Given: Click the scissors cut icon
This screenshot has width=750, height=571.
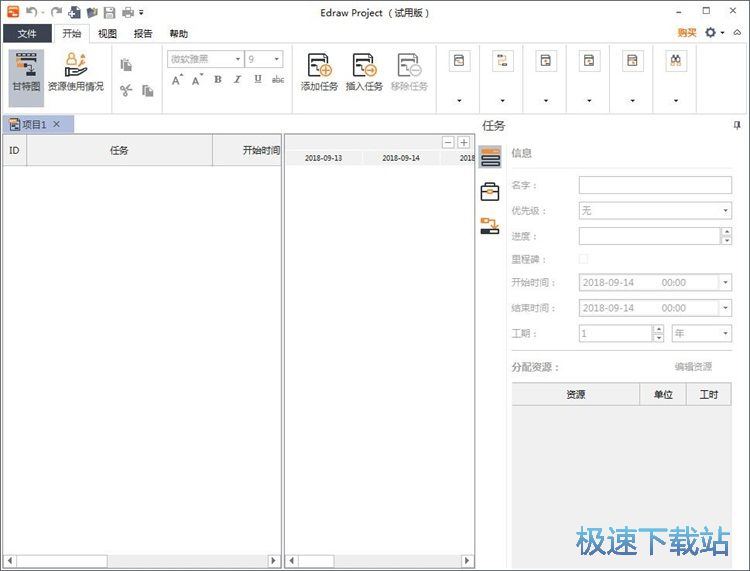Looking at the screenshot, I should [126, 91].
